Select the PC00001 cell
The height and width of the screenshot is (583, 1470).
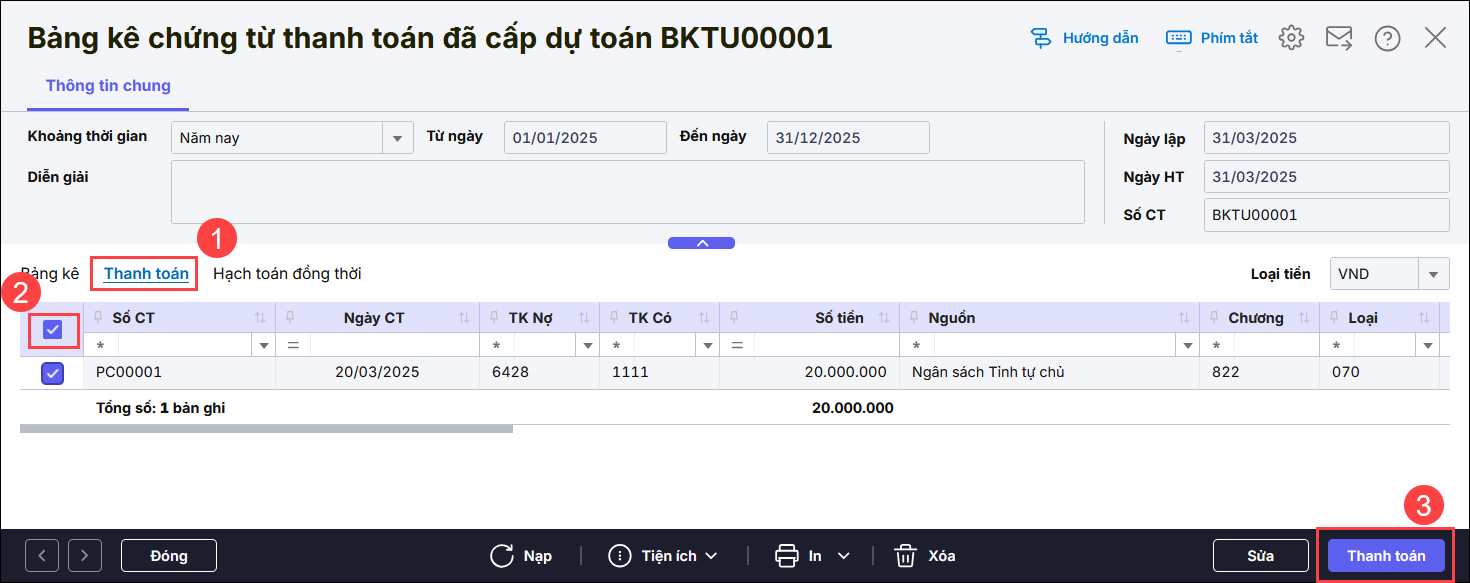coord(180,373)
